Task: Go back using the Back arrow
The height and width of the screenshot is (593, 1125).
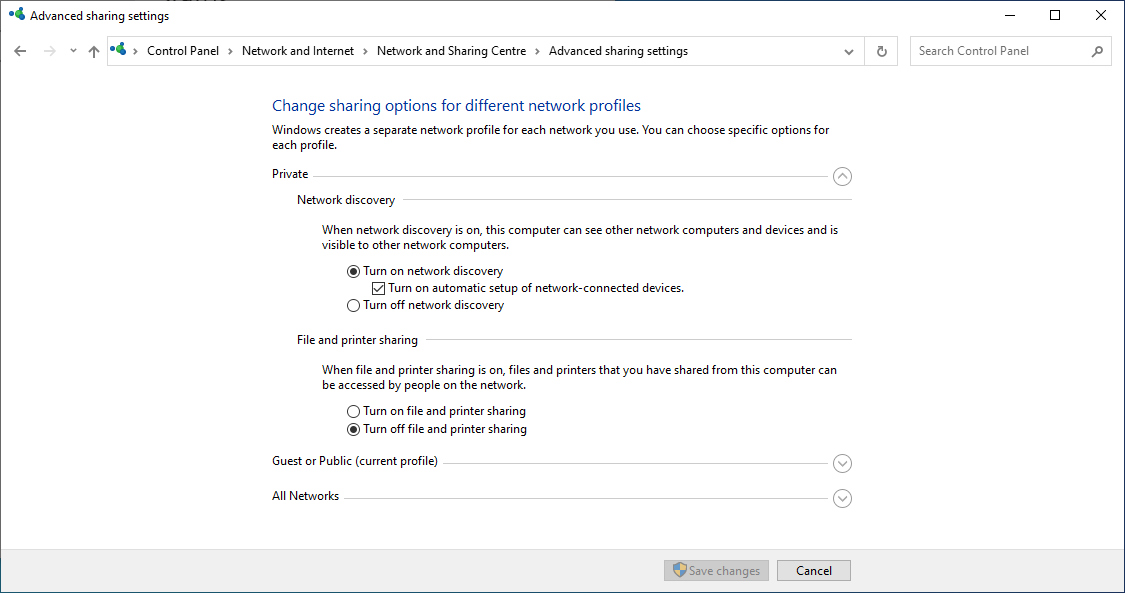Action: pos(20,51)
